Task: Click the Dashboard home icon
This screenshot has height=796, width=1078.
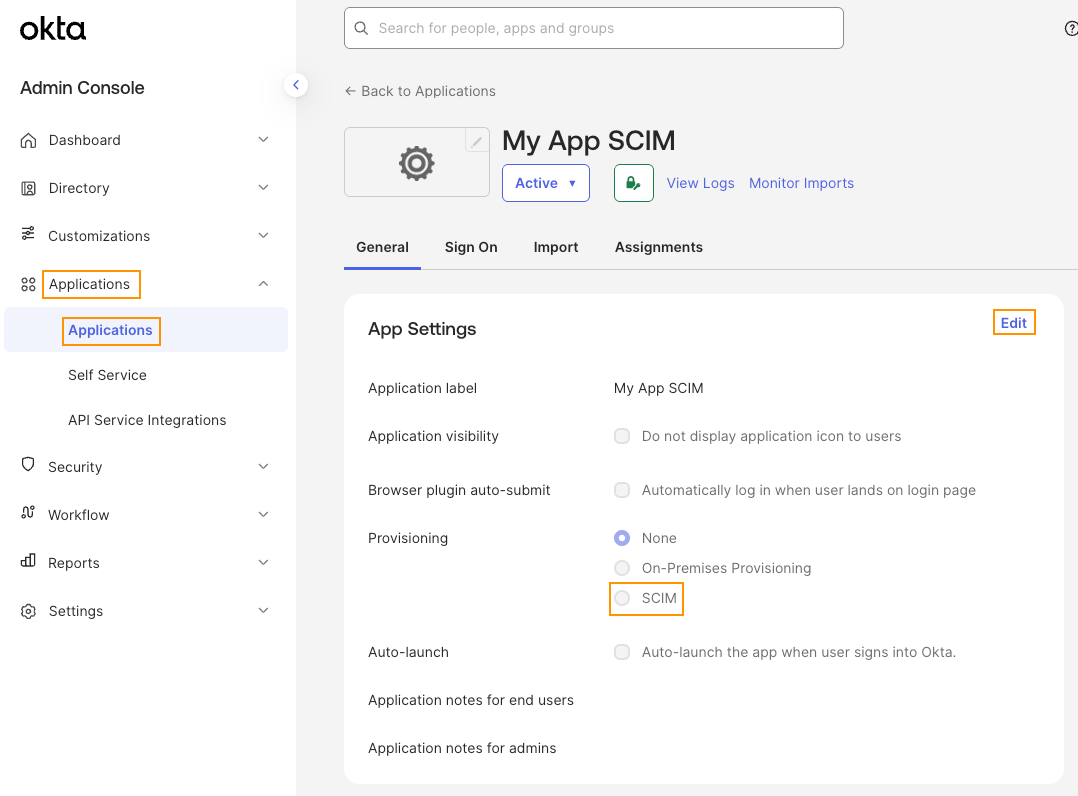Action: [28, 140]
